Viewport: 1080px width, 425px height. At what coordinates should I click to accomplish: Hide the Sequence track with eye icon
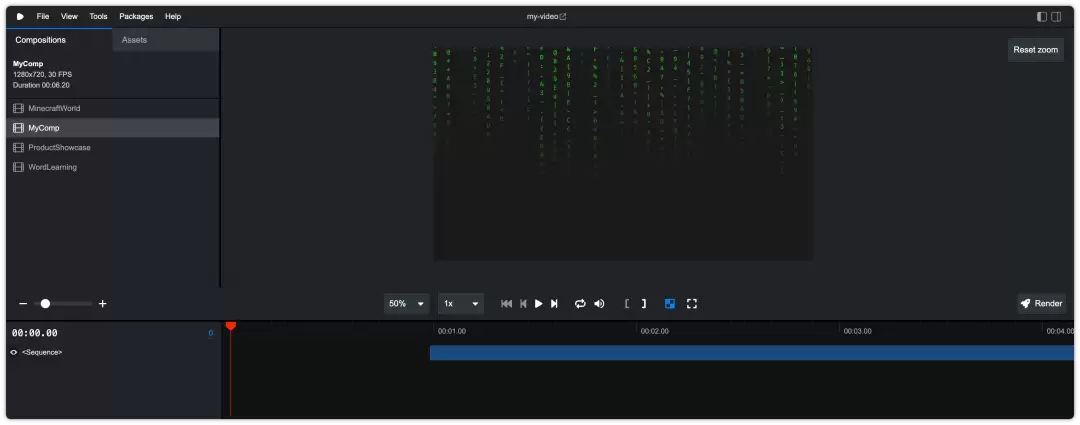(14, 353)
